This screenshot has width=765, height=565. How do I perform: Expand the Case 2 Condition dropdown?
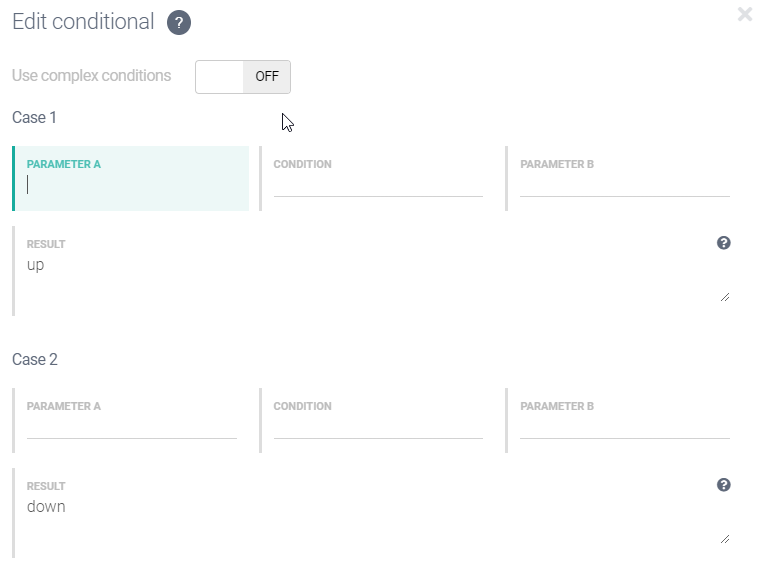click(x=378, y=427)
